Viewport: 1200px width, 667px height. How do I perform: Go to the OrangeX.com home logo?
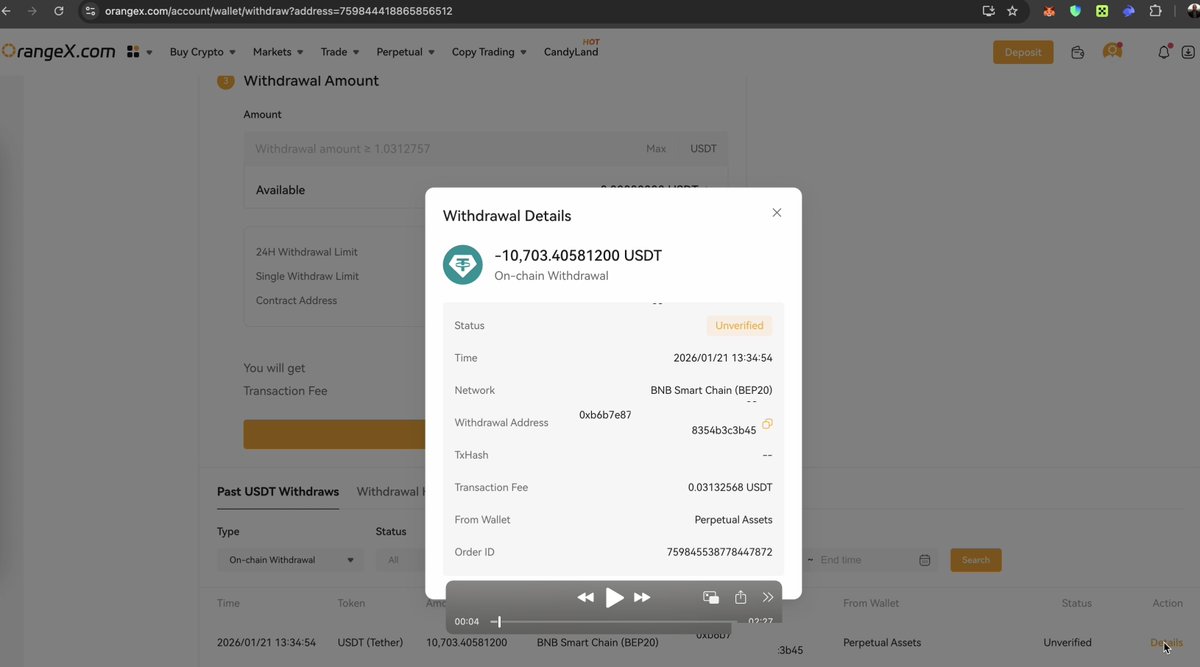point(58,51)
